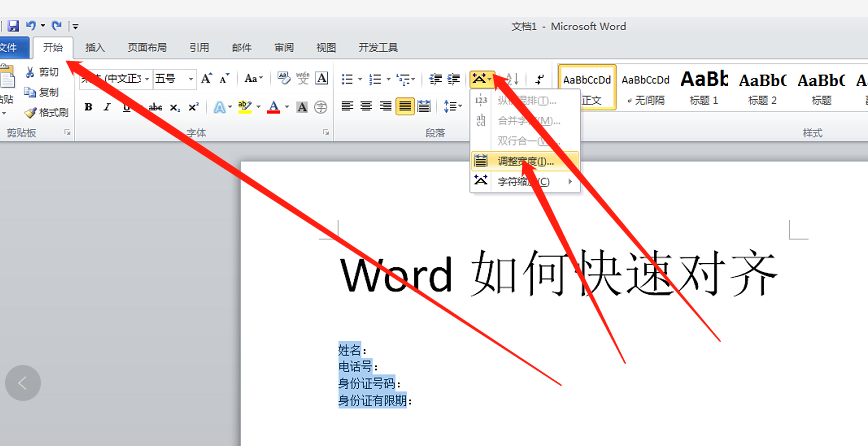Viewport: 868px width, 446px height.
Task: Open the 剪贴板 pane launcher
Action: [x=67, y=132]
